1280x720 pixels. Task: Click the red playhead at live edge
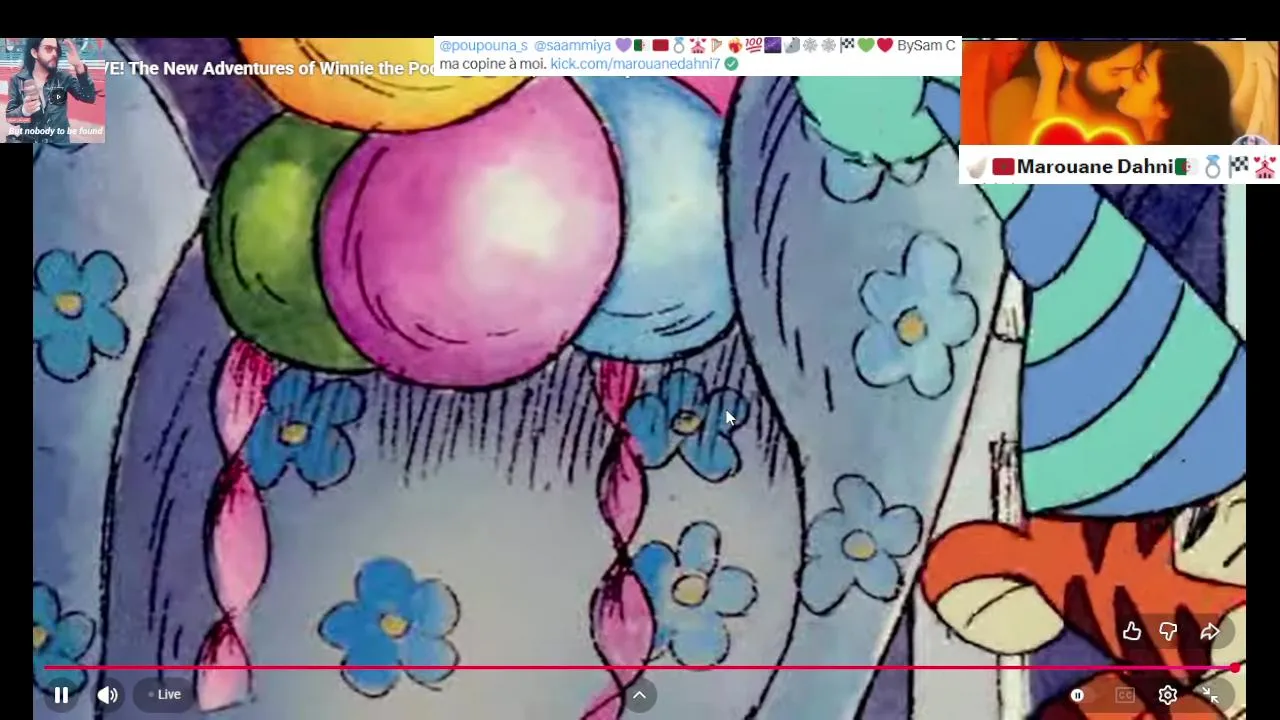point(1235,667)
